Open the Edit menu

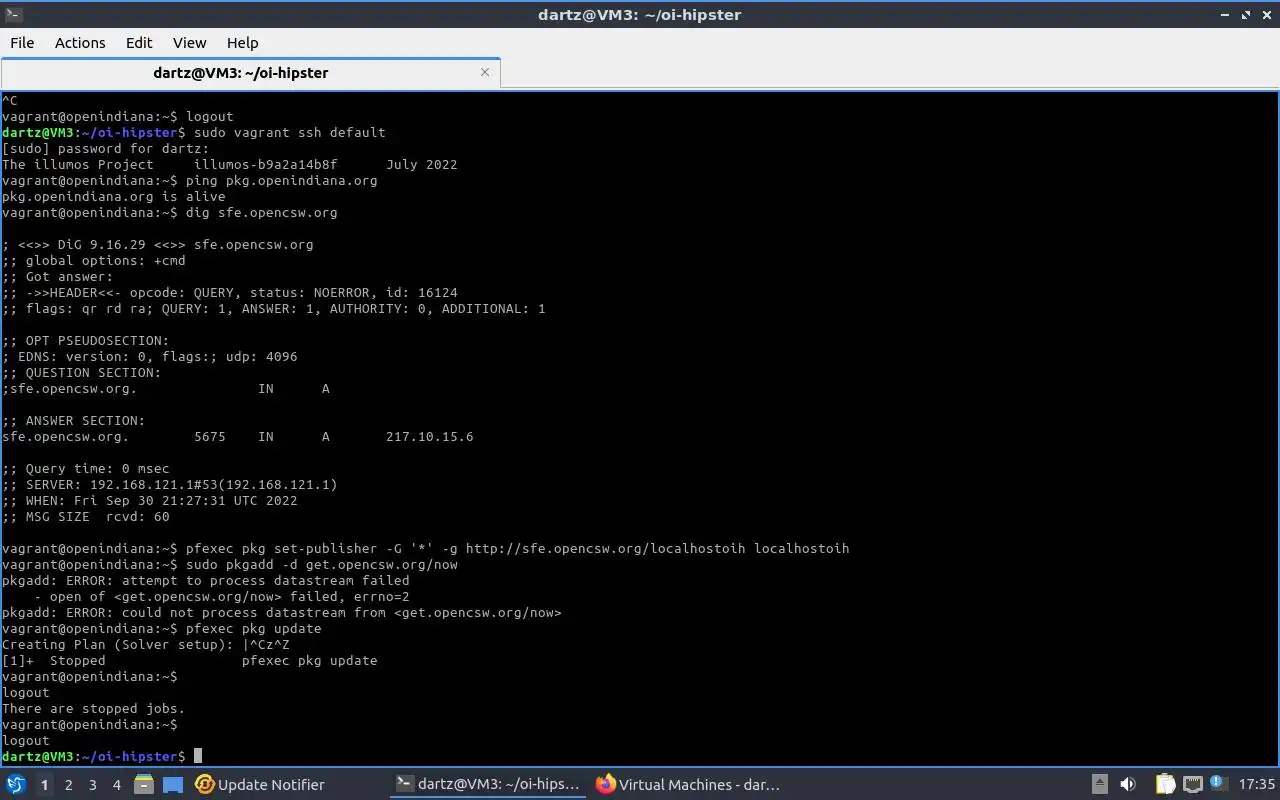tap(139, 42)
